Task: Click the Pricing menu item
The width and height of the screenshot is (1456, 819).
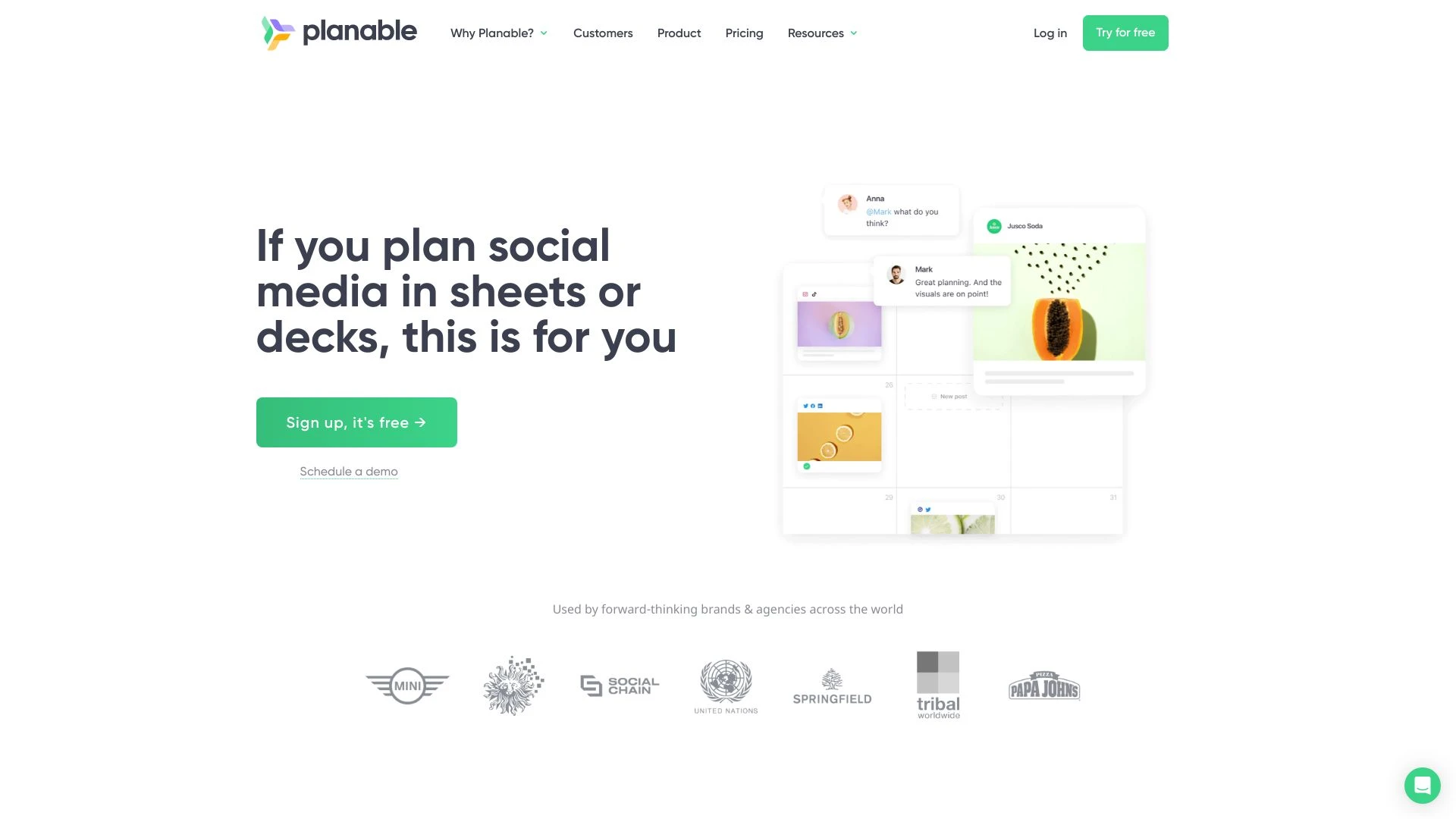Action: (x=744, y=33)
